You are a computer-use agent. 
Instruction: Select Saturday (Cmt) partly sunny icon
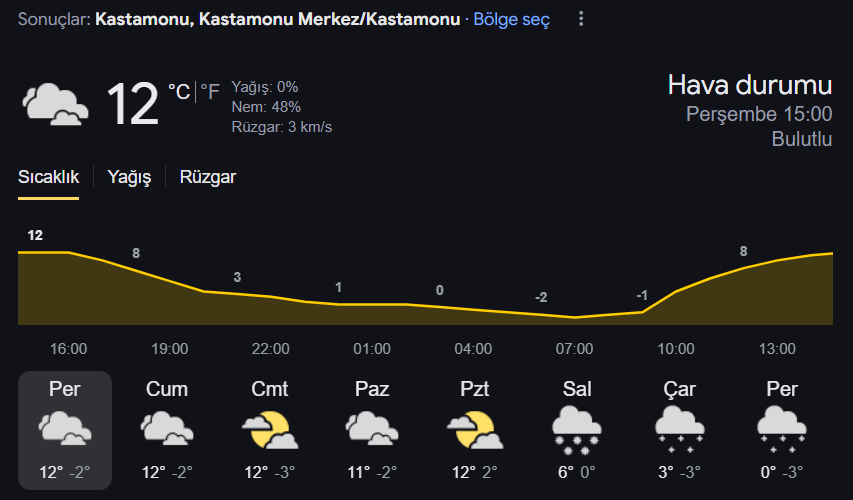pyautogui.click(x=270, y=430)
